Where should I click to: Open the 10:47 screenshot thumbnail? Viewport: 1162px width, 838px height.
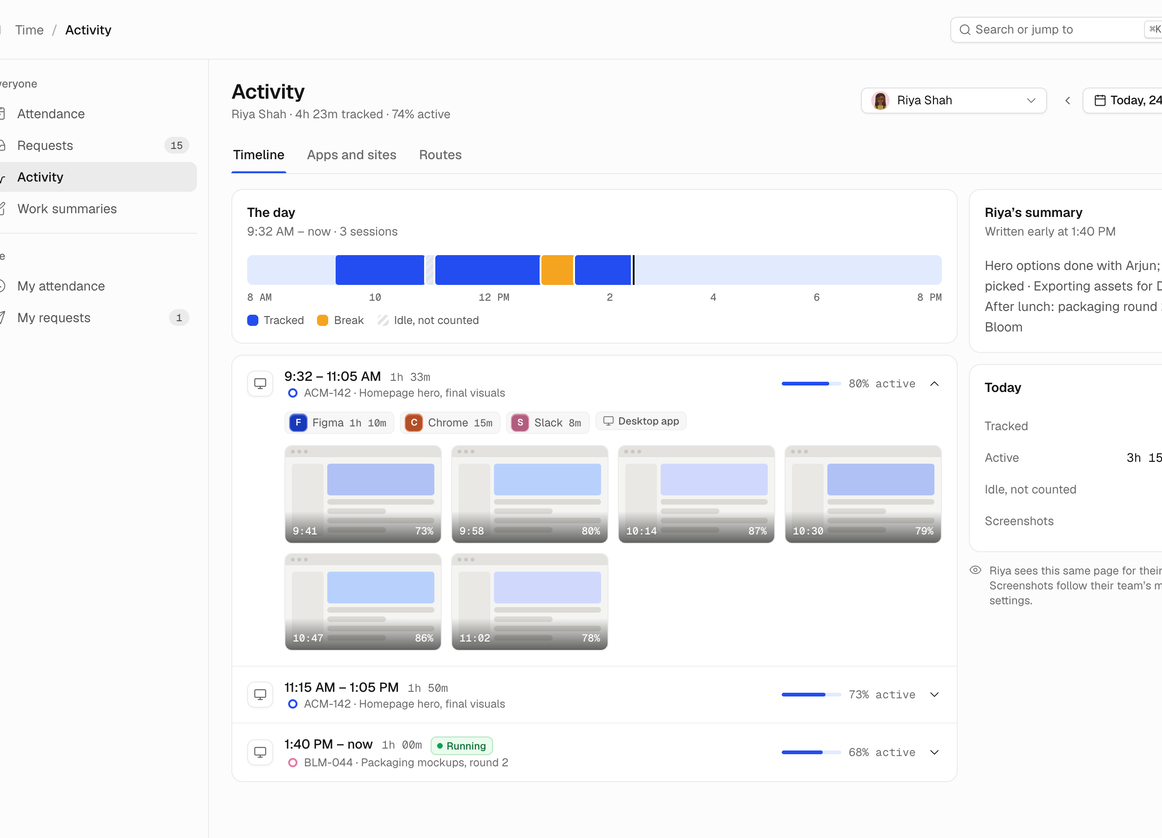tap(363, 602)
